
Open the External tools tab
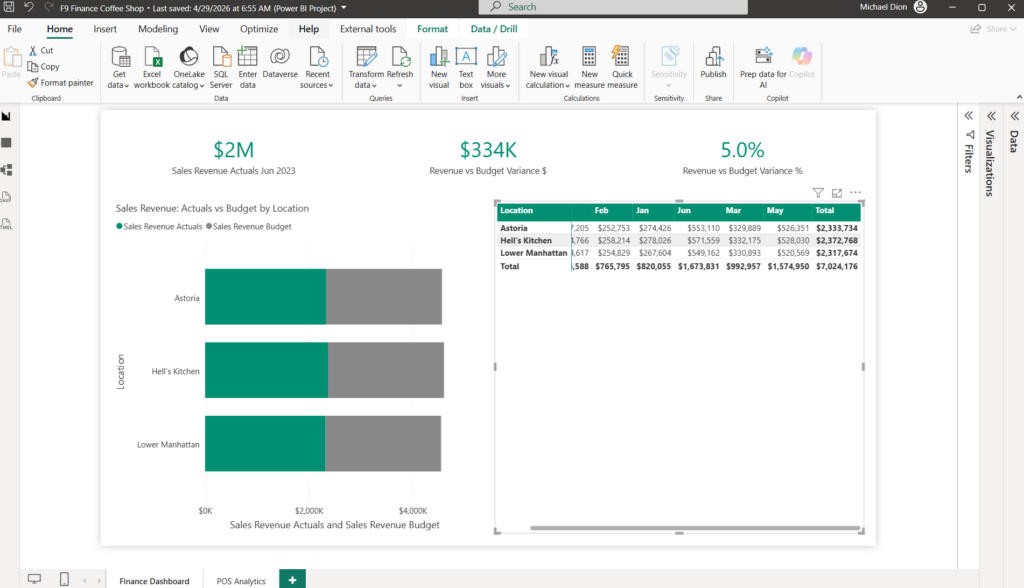click(368, 29)
